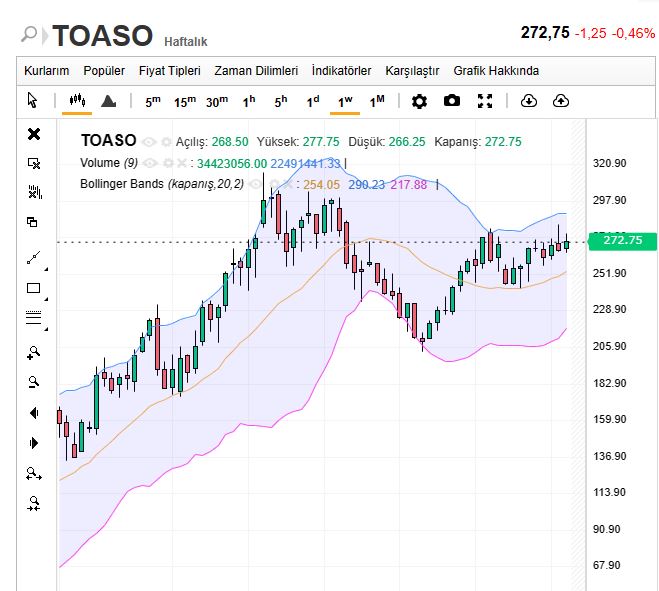The image size is (659, 591).
Task: Open the Popüler menu
Action: point(104,71)
